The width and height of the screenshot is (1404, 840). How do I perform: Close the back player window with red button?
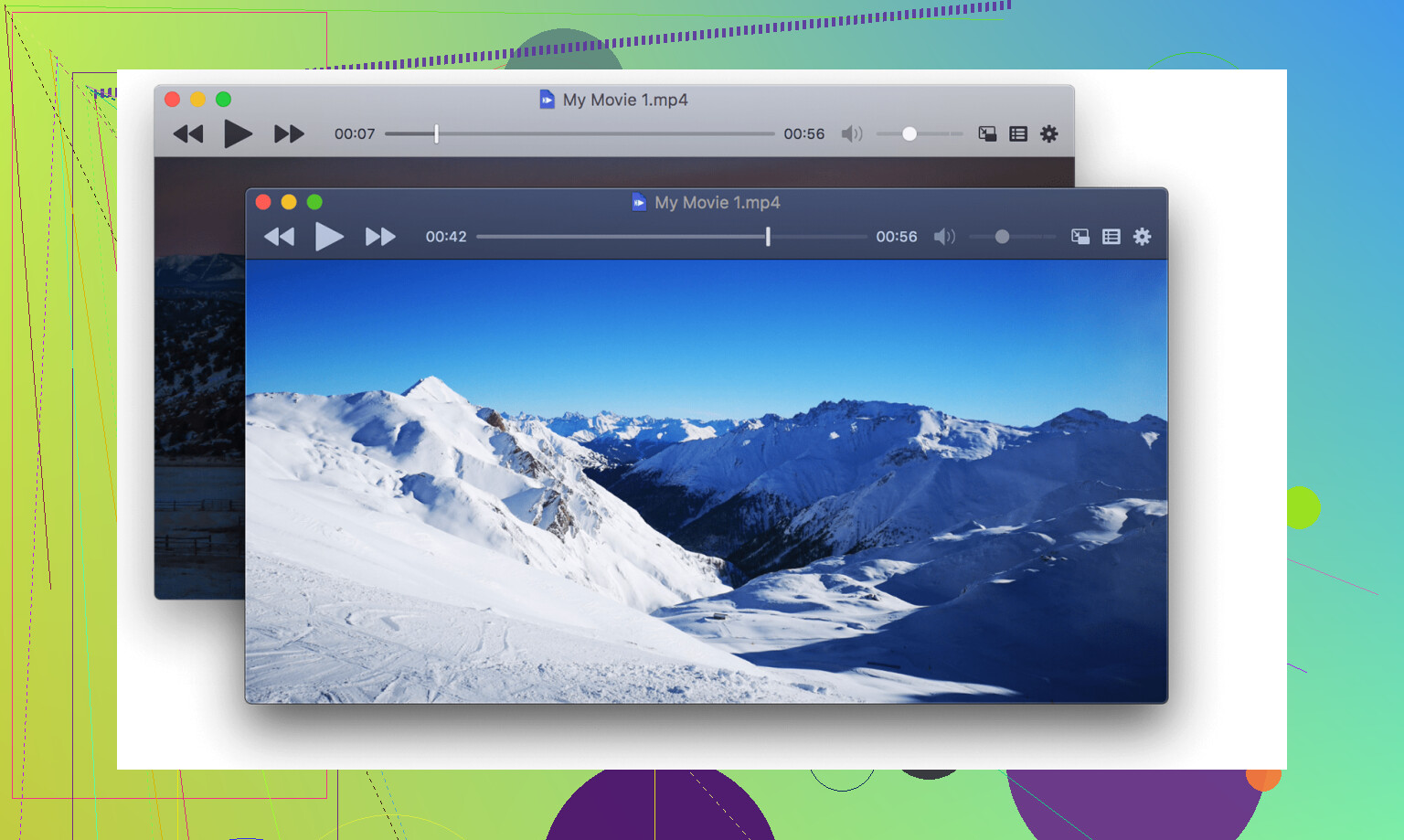tap(172, 99)
